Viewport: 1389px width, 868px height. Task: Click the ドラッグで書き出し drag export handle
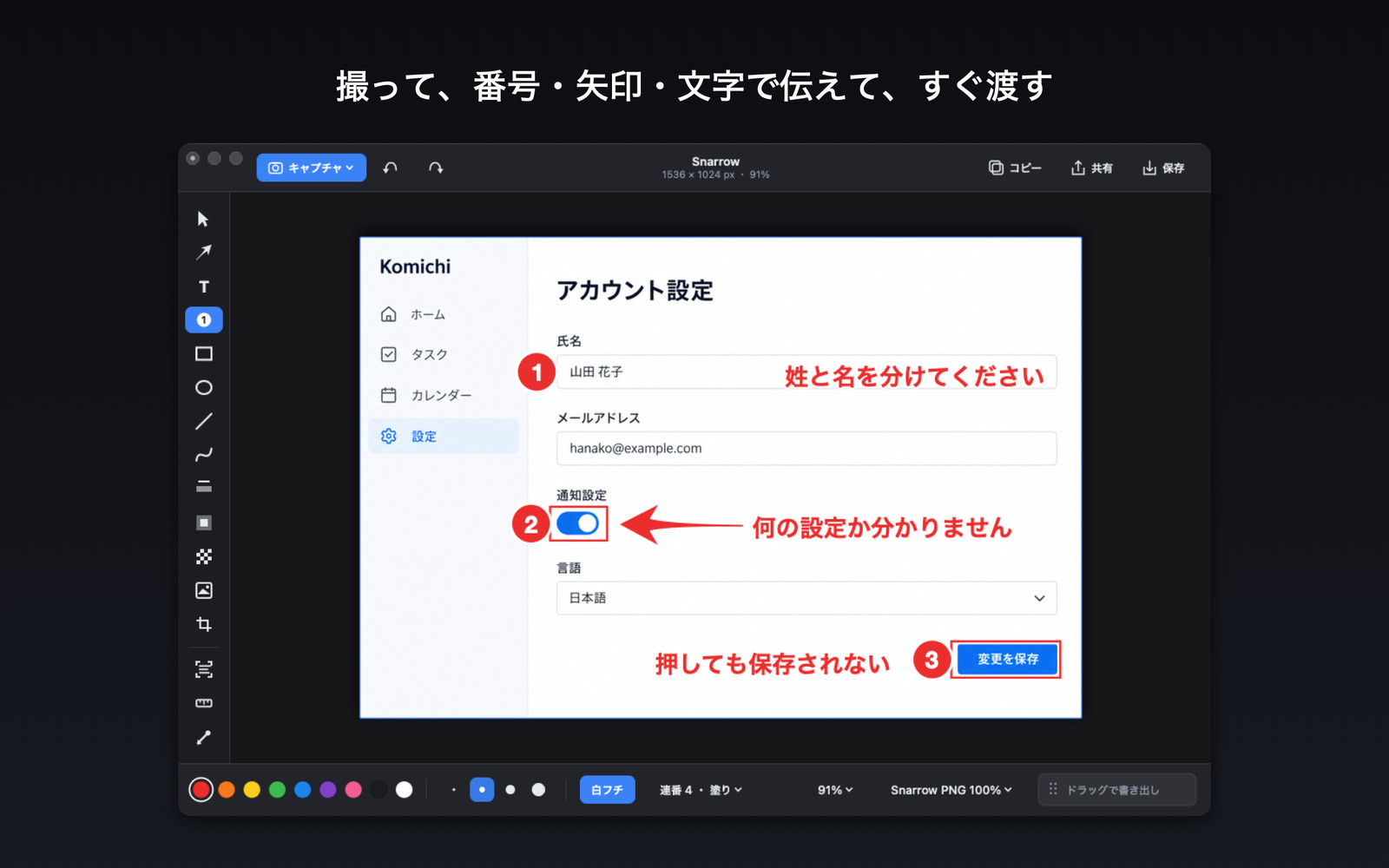pos(1116,790)
